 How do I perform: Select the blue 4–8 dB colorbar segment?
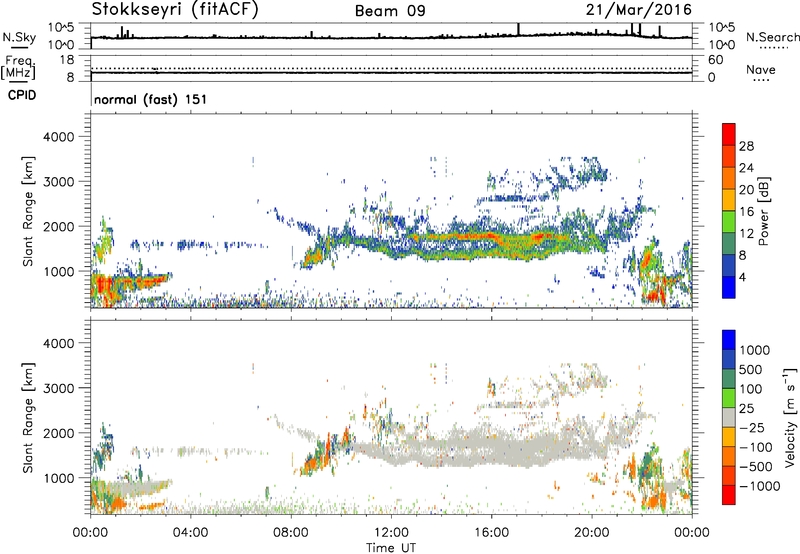(729, 265)
